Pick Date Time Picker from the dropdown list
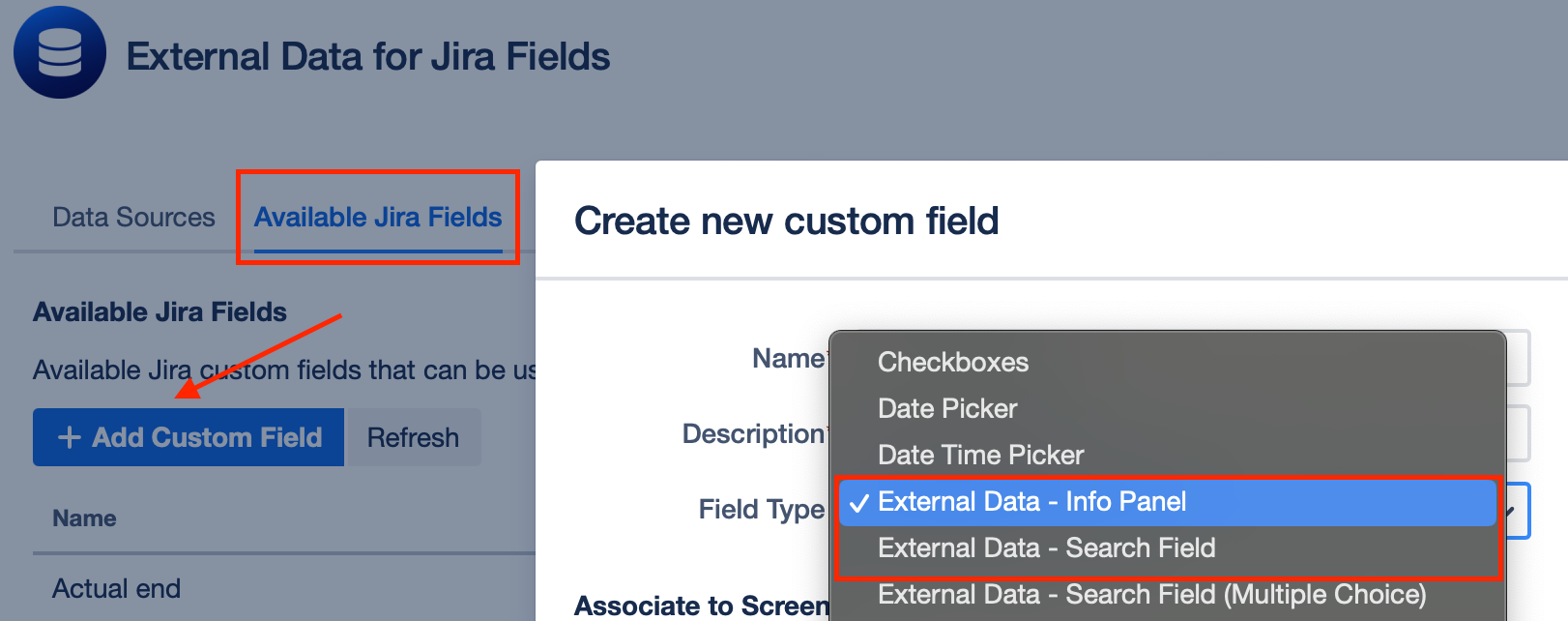 coord(980,455)
